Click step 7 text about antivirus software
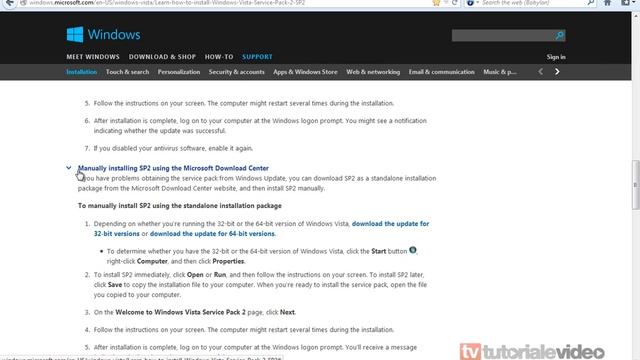The width and height of the screenshot is (640, 360). pyautogui.click(x=173, y=148)
